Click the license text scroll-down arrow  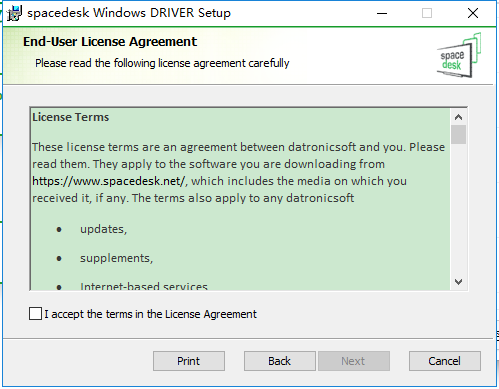(x=458, y=282)
